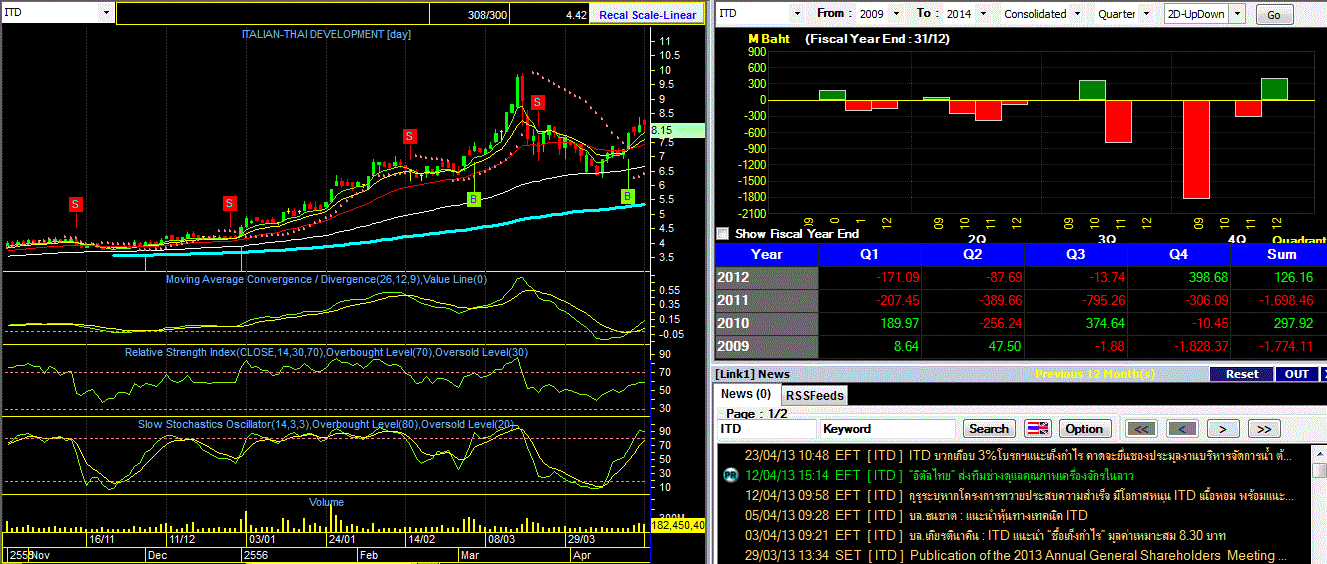Click the ITD symbol field in news search
The height and width of the screenshot is (564, 1327).
766,429
